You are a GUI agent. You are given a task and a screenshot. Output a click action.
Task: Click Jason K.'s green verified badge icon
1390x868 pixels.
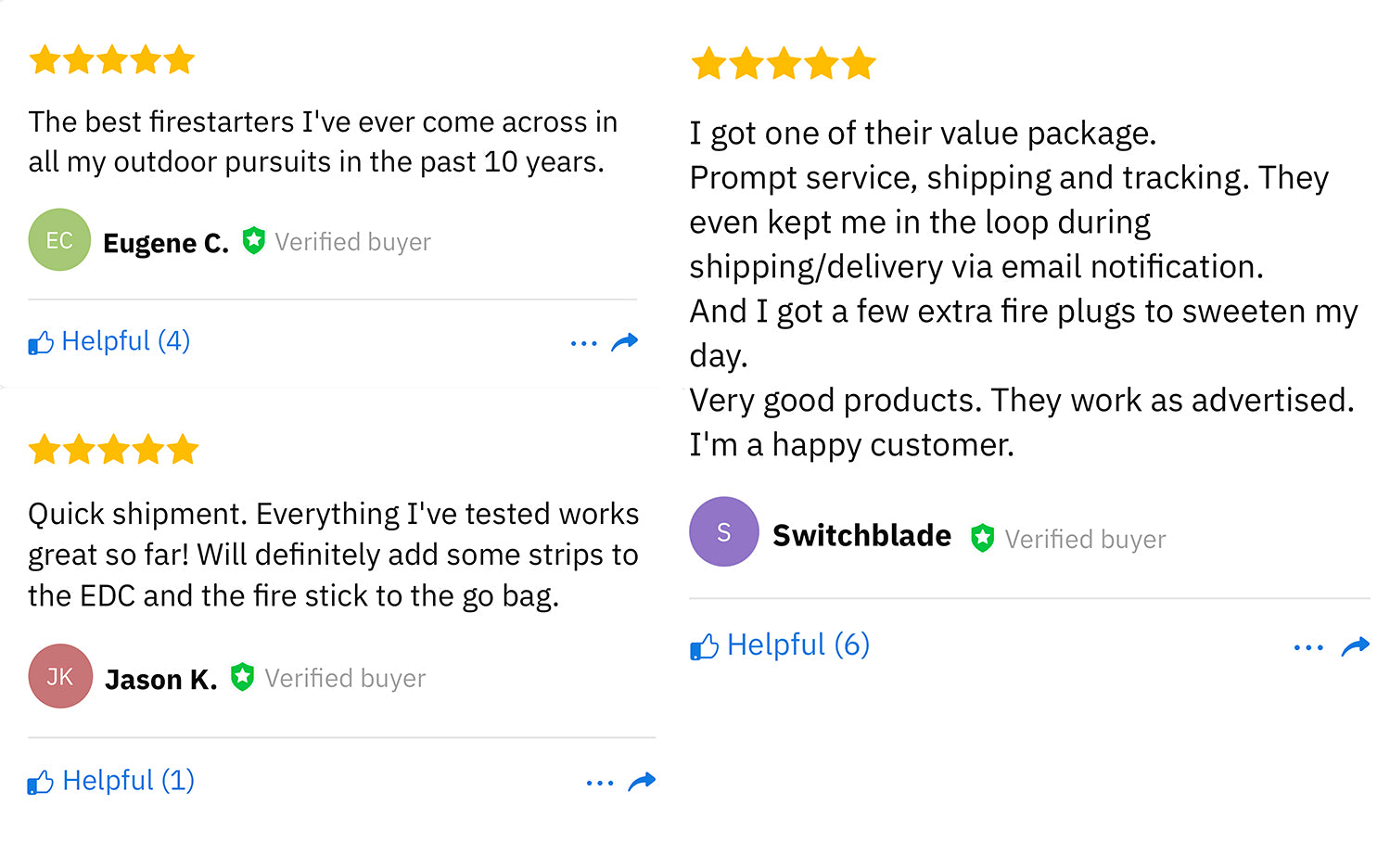243,677
